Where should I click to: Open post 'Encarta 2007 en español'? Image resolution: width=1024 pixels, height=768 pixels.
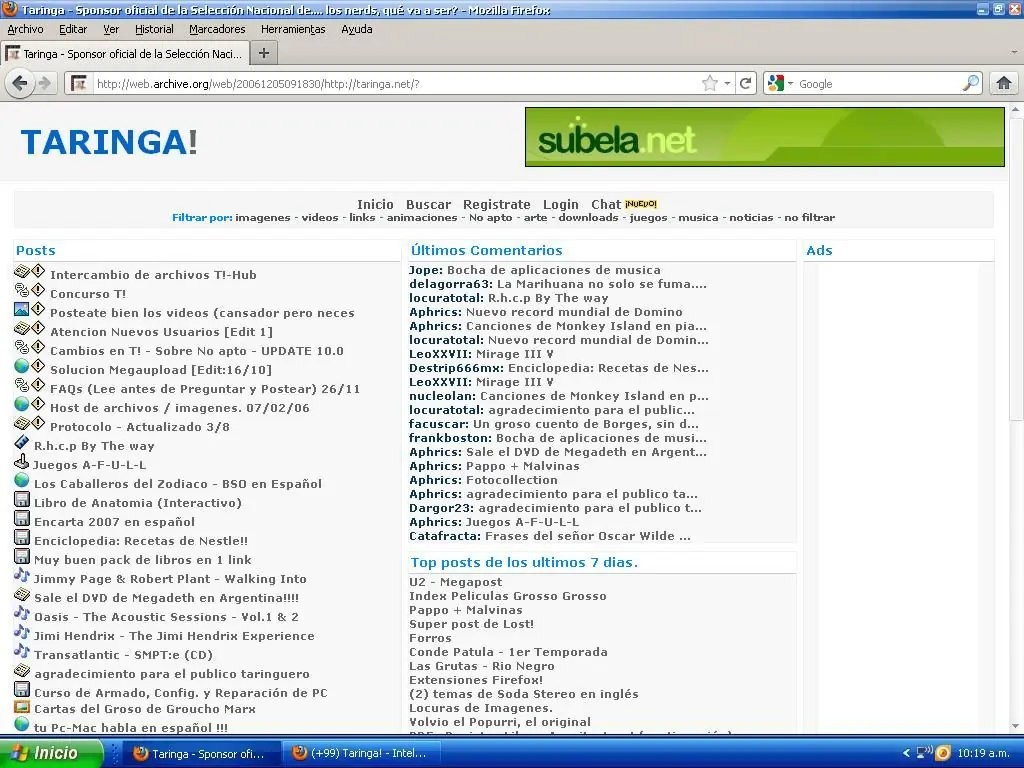pyautogui.click(x=114, y=522)
